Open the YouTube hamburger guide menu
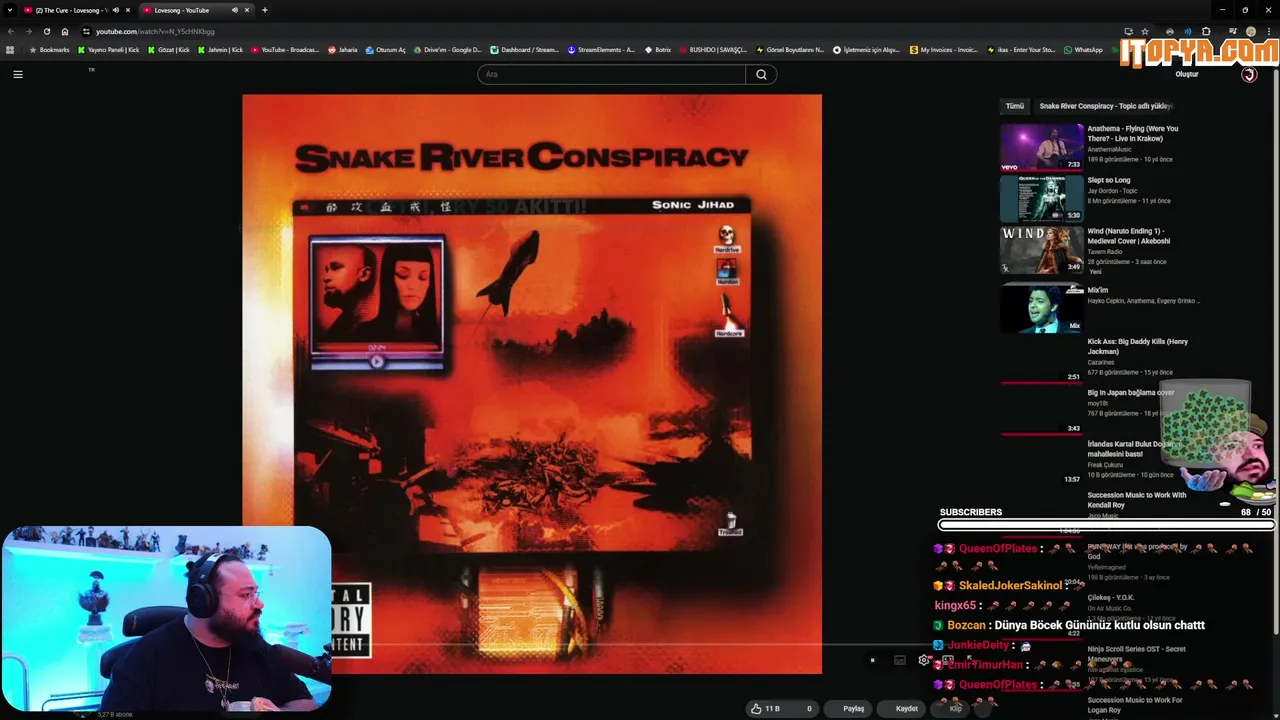 [x=17, y=74]
